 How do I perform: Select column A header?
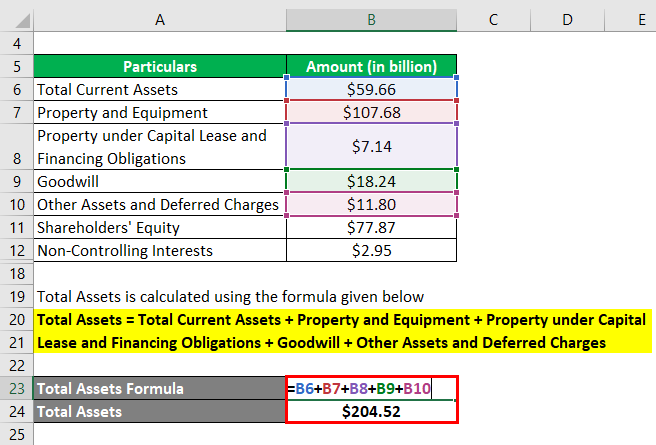(160, 20)
